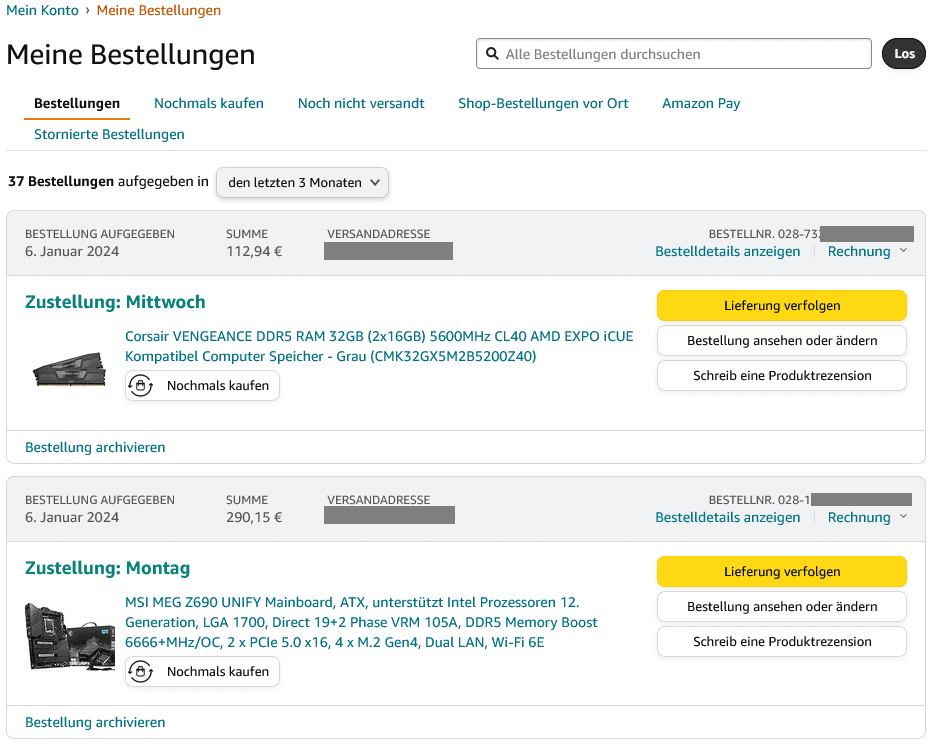Screen dimensions: 933x745
Task: Switch to Amazon Pay tab
Action: pos(701,104)
